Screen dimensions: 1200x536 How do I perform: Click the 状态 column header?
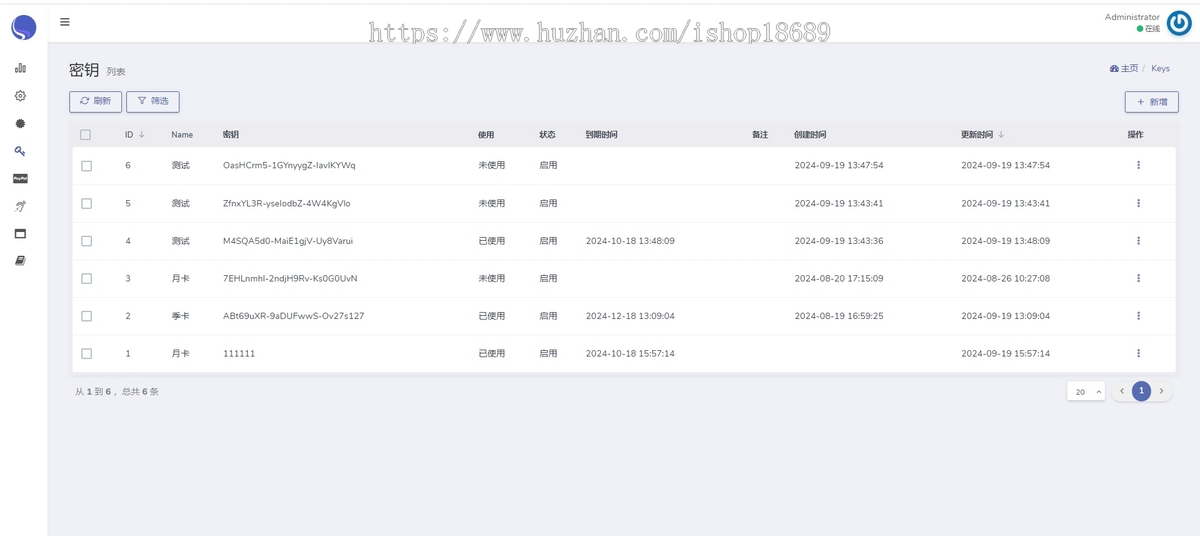(547, 134)
